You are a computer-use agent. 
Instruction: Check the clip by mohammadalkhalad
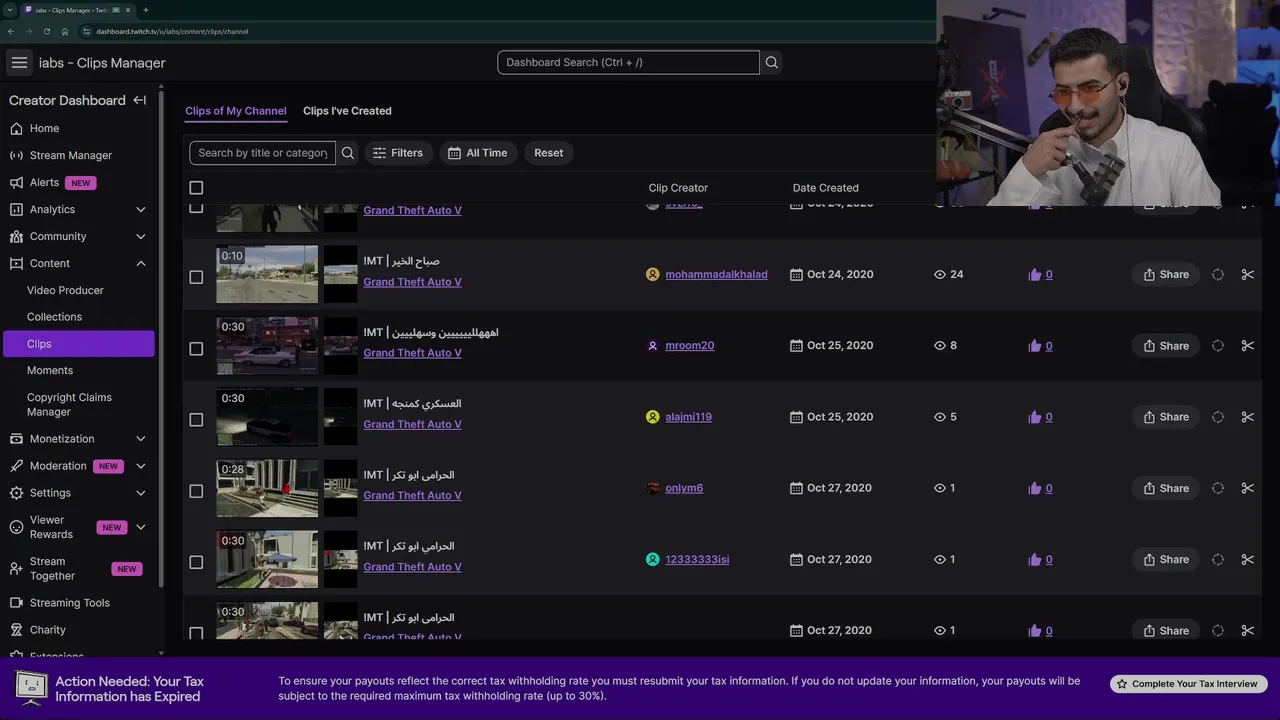coord(196,277)
